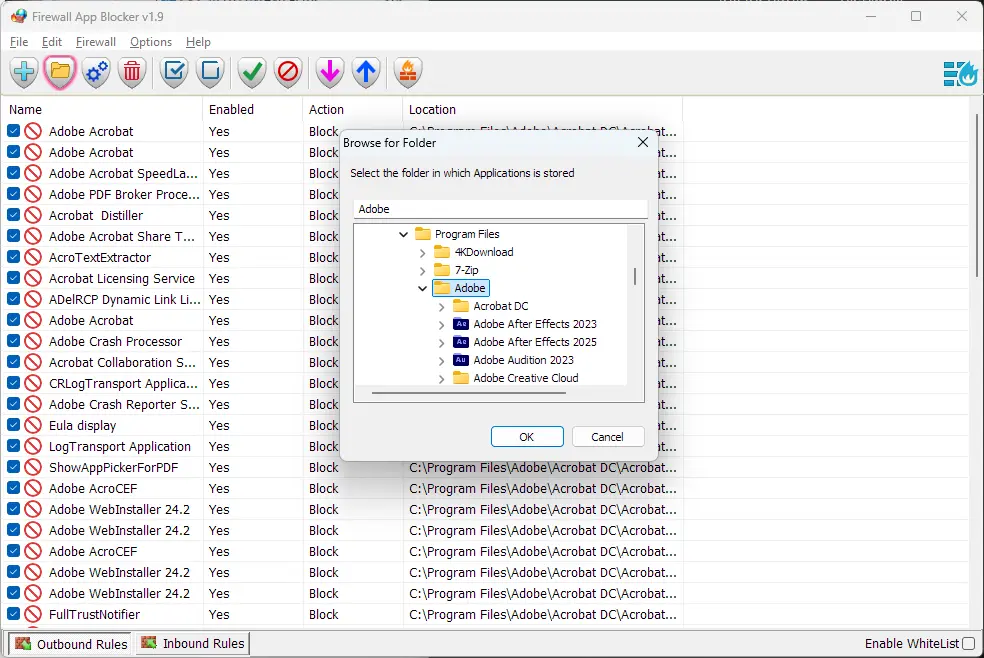The width and height of the screenshot is (984, 658).
Task: Collapse the Adobe folder node
Action: click(x=422, y=289)
